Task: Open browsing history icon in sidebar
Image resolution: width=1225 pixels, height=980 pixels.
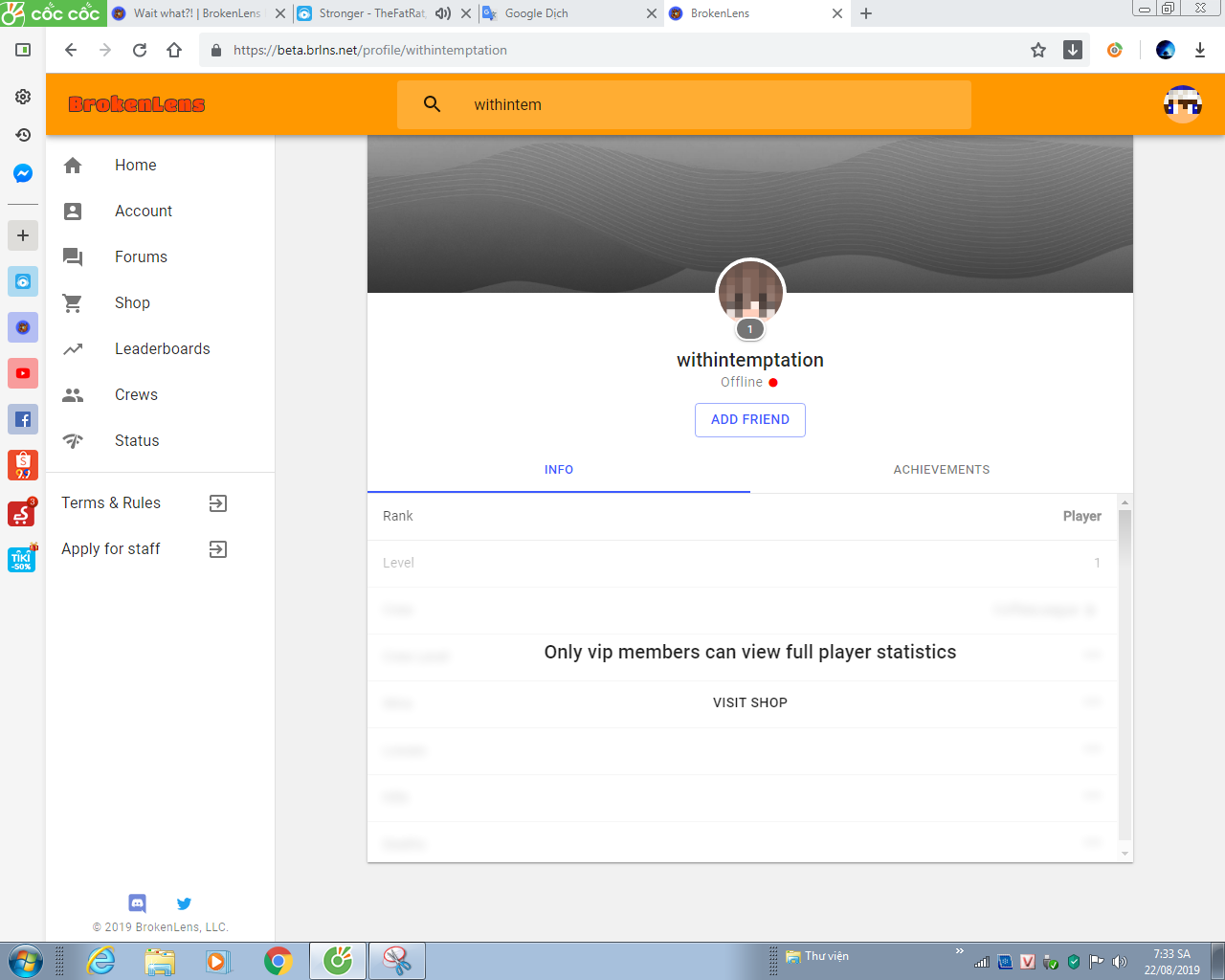Action: pyautogui.click(x=23, y=135)
